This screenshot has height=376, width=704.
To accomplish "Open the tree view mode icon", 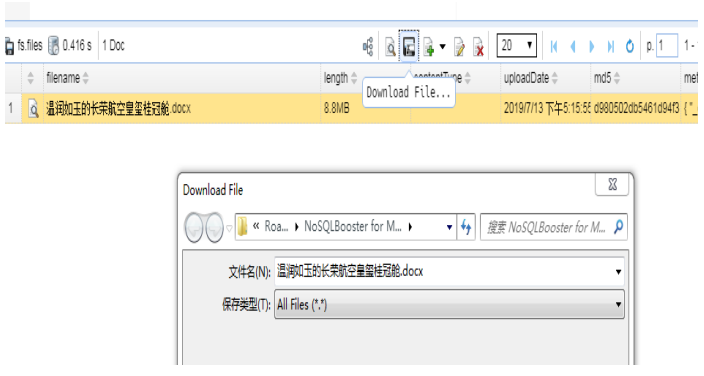I will pos(368,46).
